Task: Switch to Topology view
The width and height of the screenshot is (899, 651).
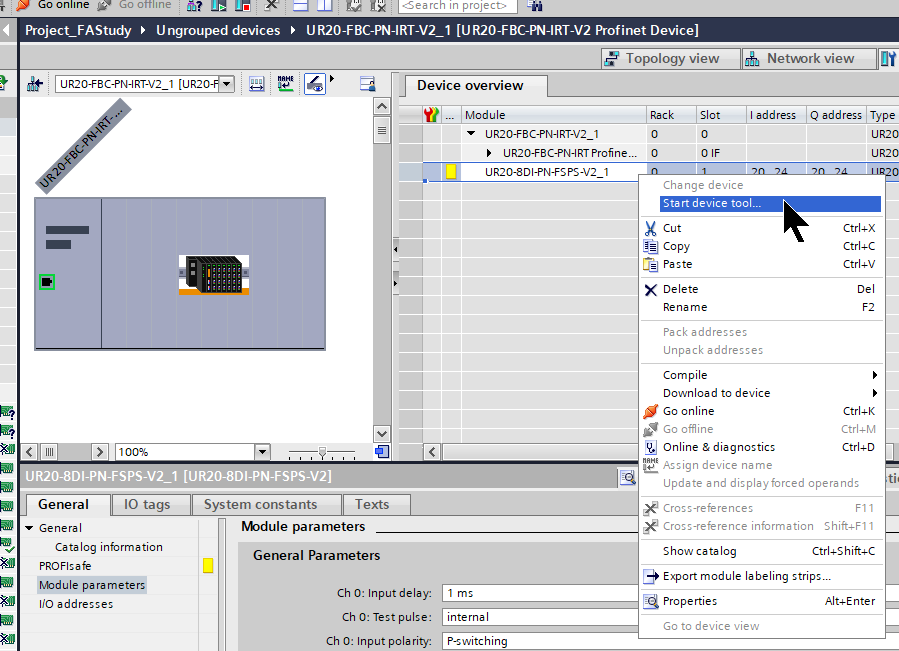Action: 671,59
